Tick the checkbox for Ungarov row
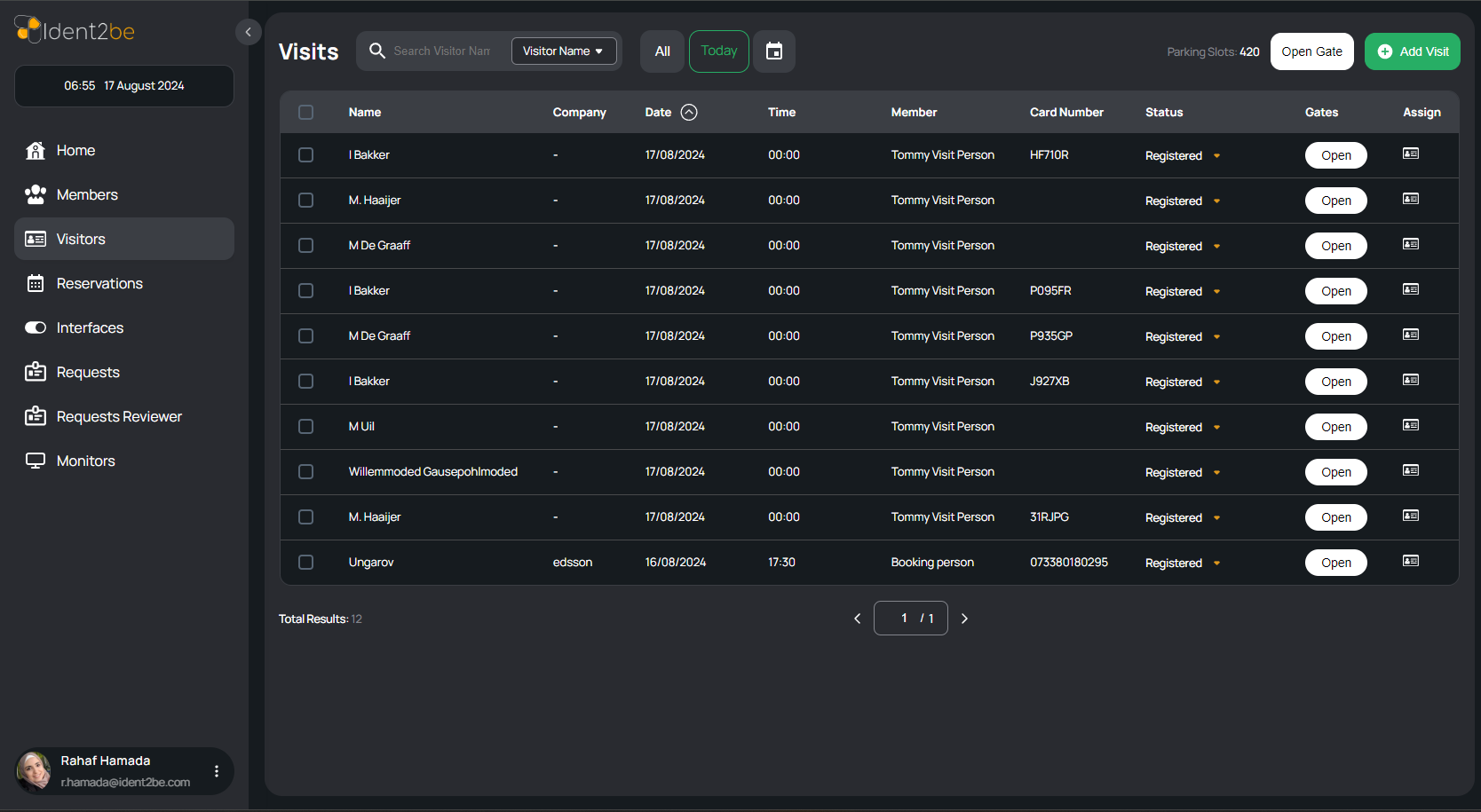 coord(306,563)
